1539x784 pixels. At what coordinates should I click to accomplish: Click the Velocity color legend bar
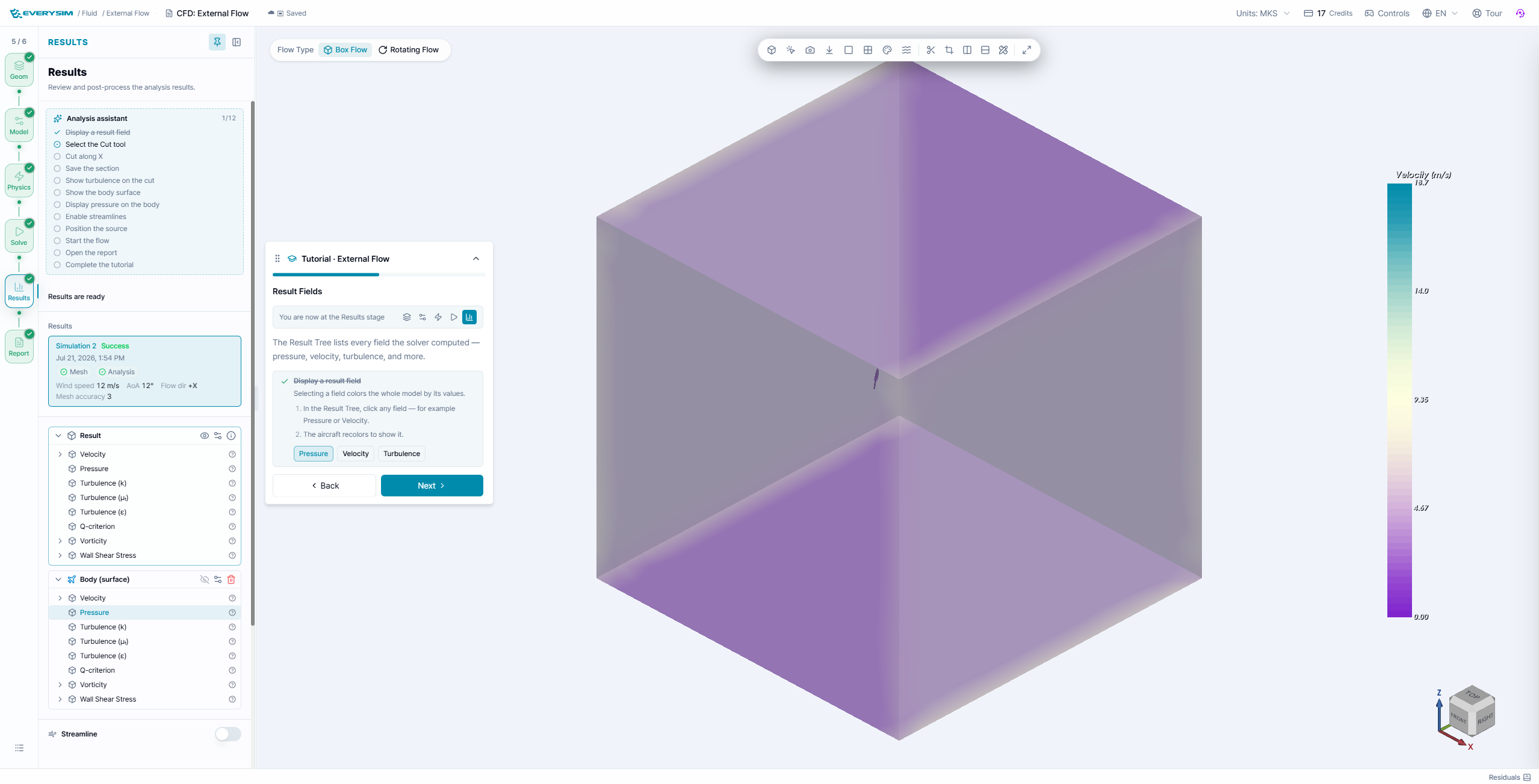(1399, 400)
